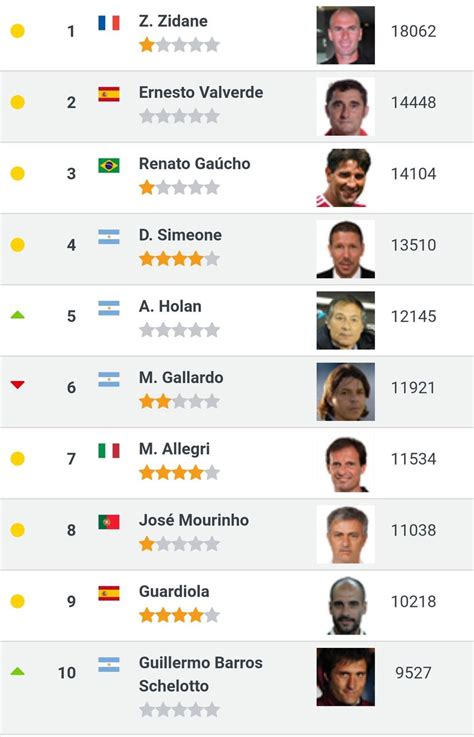Open Z. Zidane's profile photo

(x=346, y=35)
